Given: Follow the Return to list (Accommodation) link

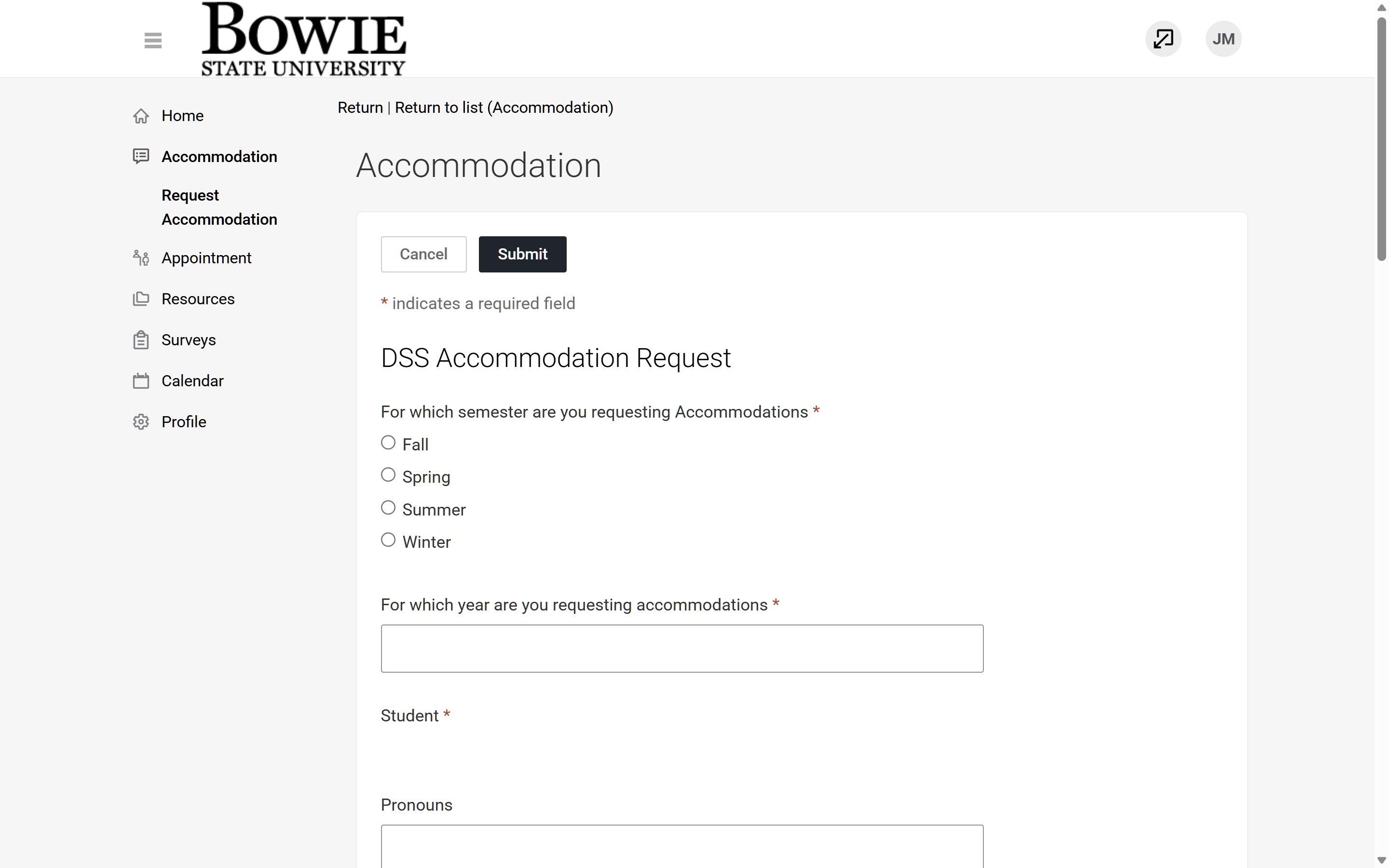Looking at the screenshot, I should [x=504, y=108].
